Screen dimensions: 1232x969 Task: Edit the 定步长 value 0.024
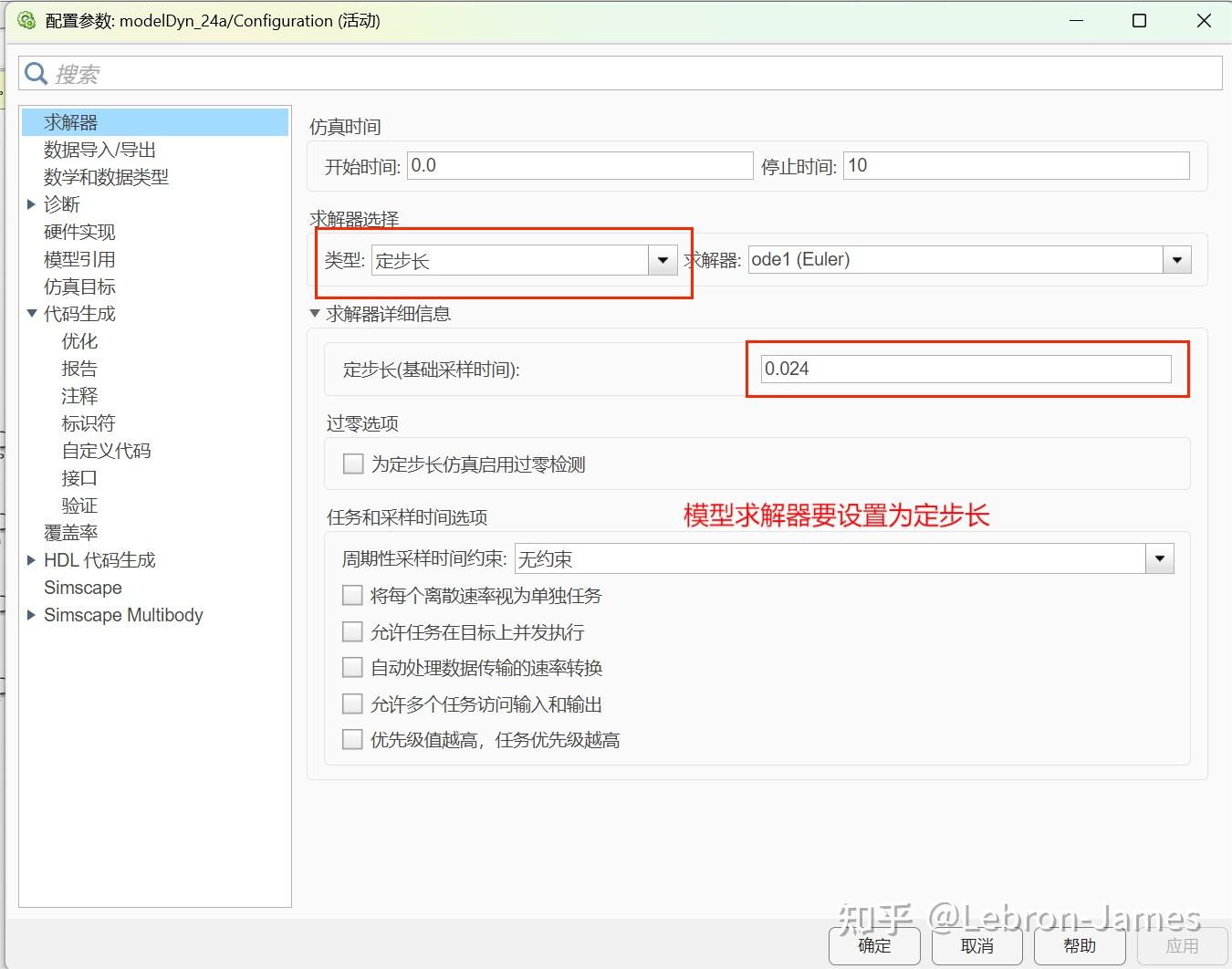tap(965, 369)
